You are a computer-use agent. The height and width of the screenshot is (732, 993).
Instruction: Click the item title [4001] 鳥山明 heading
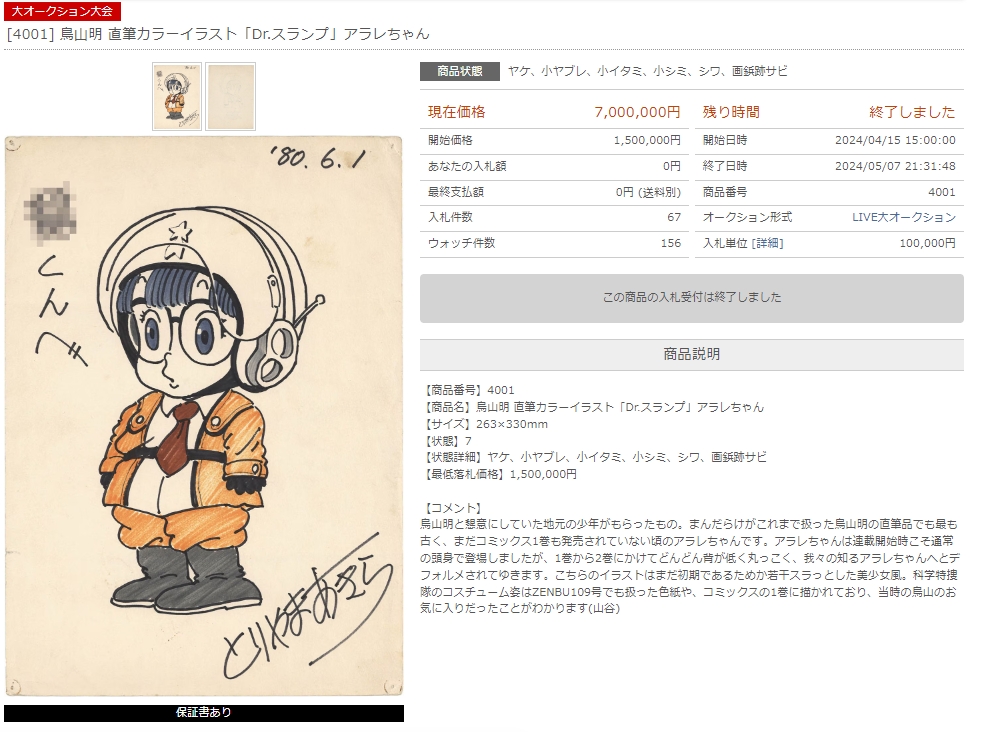pos(218,34)
